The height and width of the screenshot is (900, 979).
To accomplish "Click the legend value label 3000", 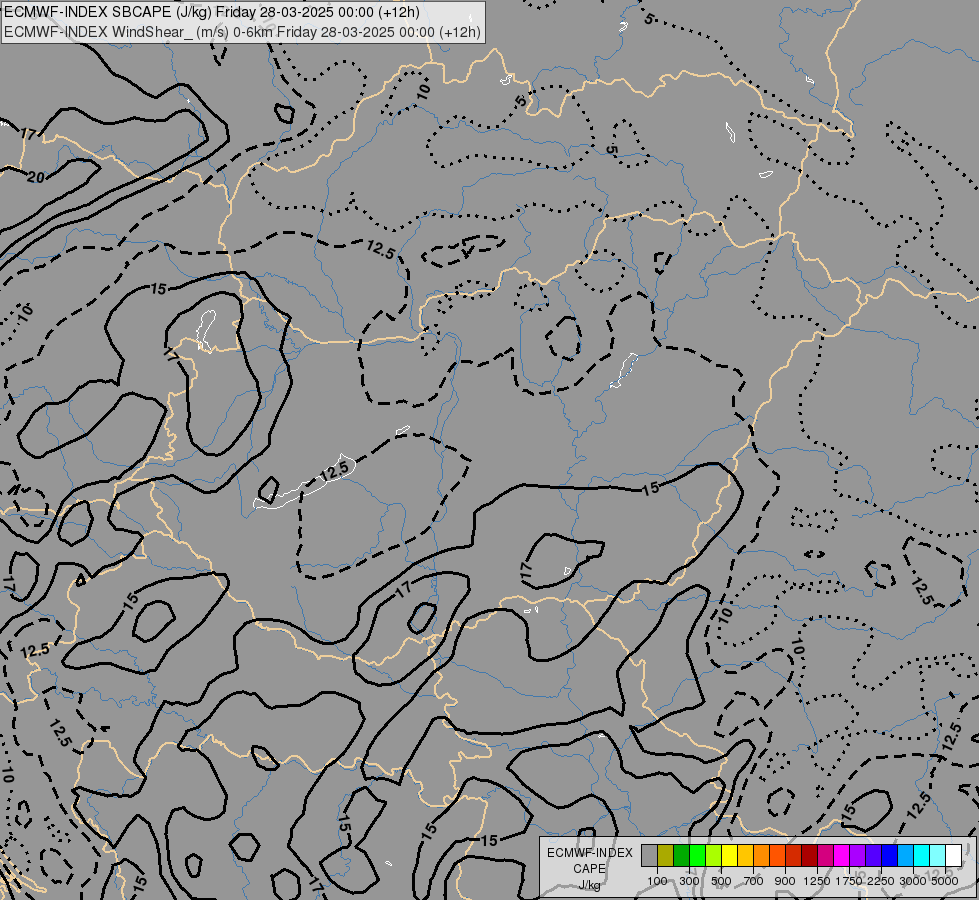I will coord(913,881).
